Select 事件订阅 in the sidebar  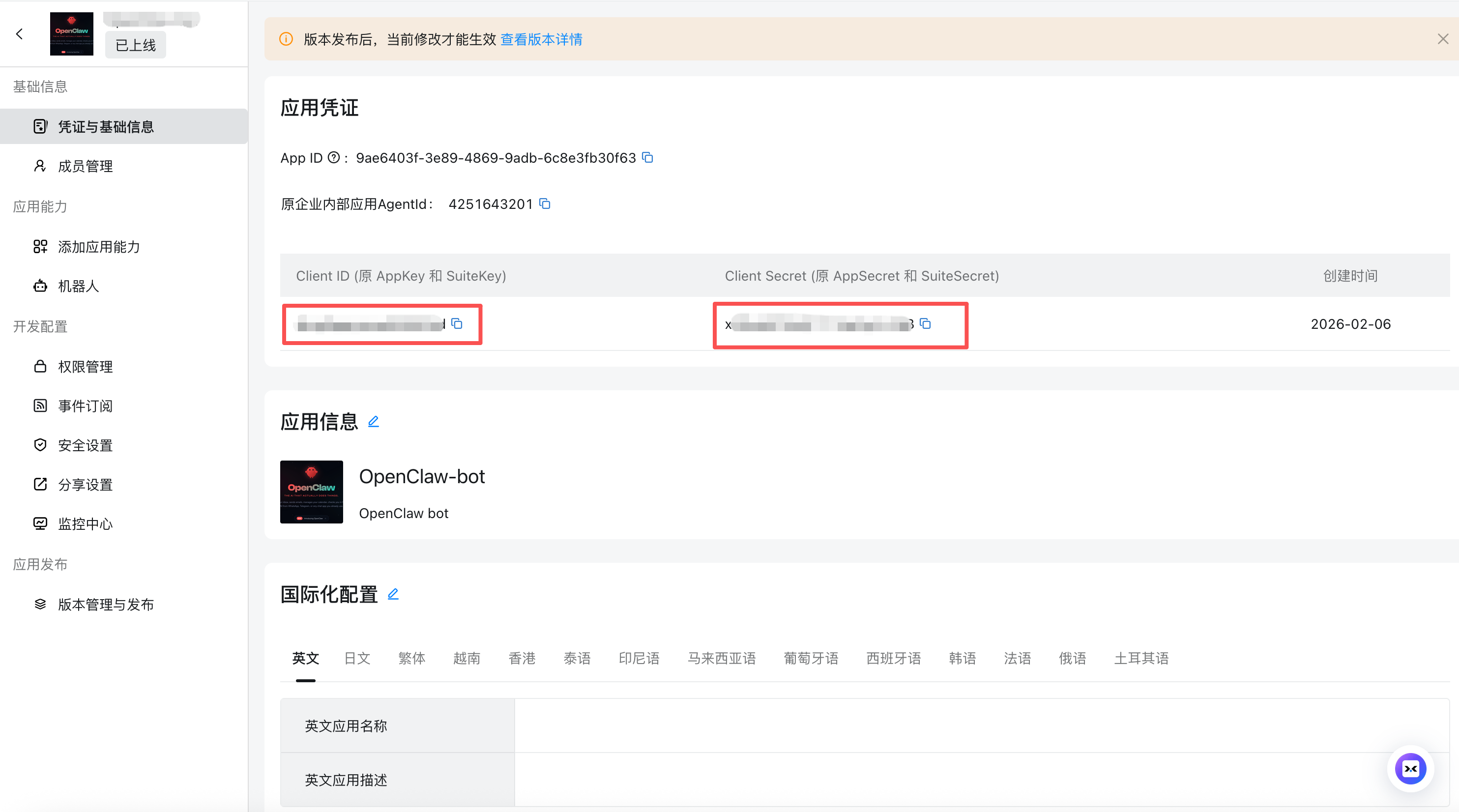click(x=85, y=406)
